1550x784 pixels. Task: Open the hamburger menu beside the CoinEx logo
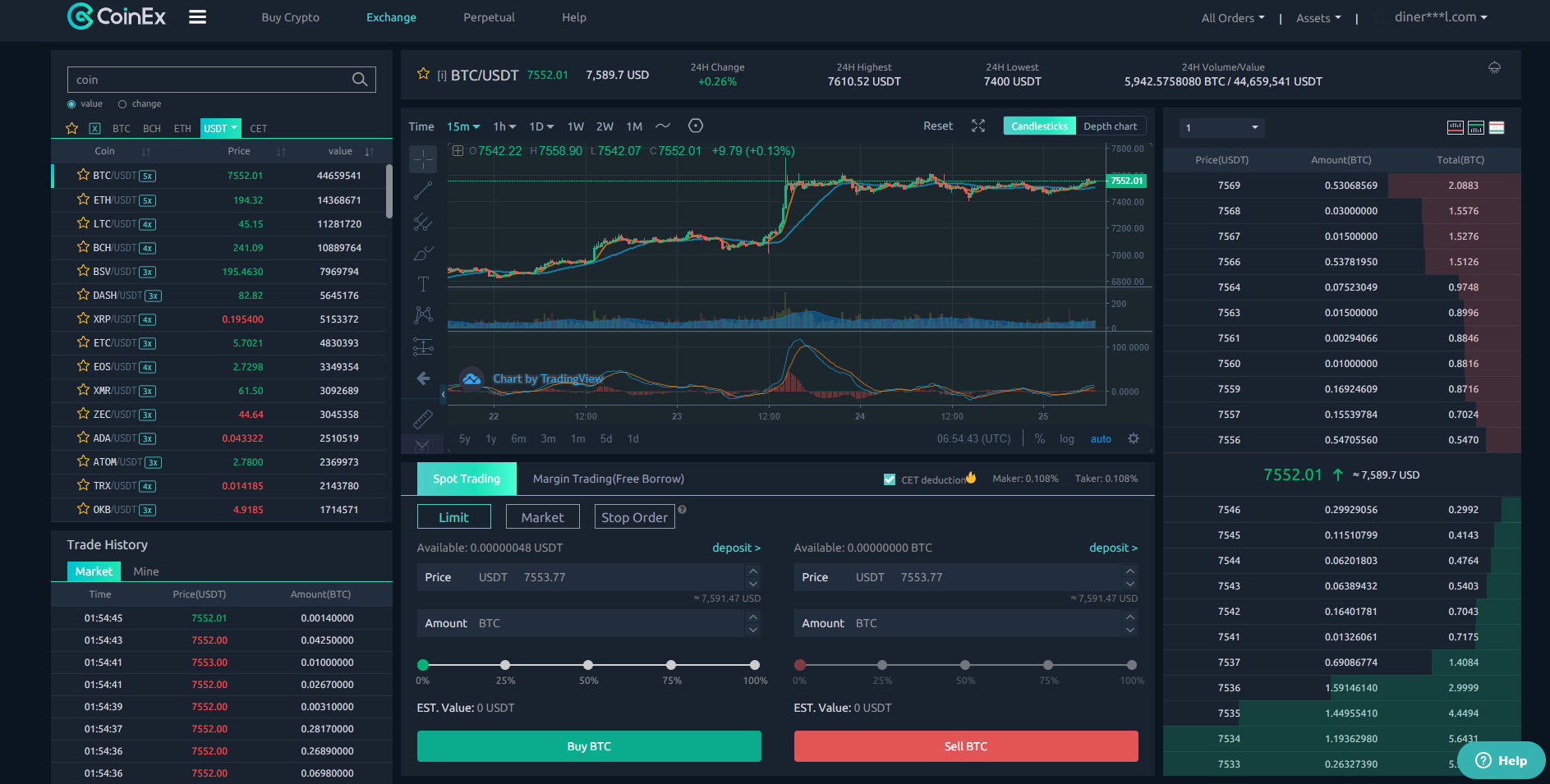click(197, 17)
